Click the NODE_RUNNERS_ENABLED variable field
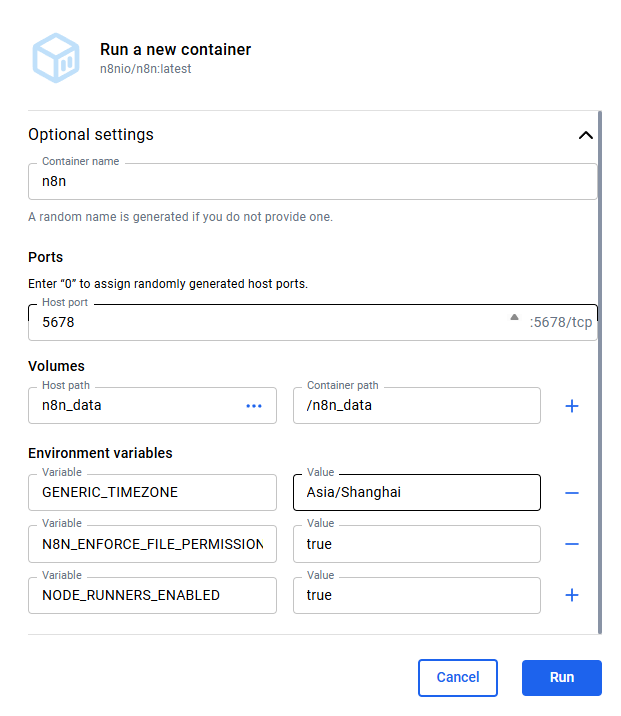 click(152, 595)
